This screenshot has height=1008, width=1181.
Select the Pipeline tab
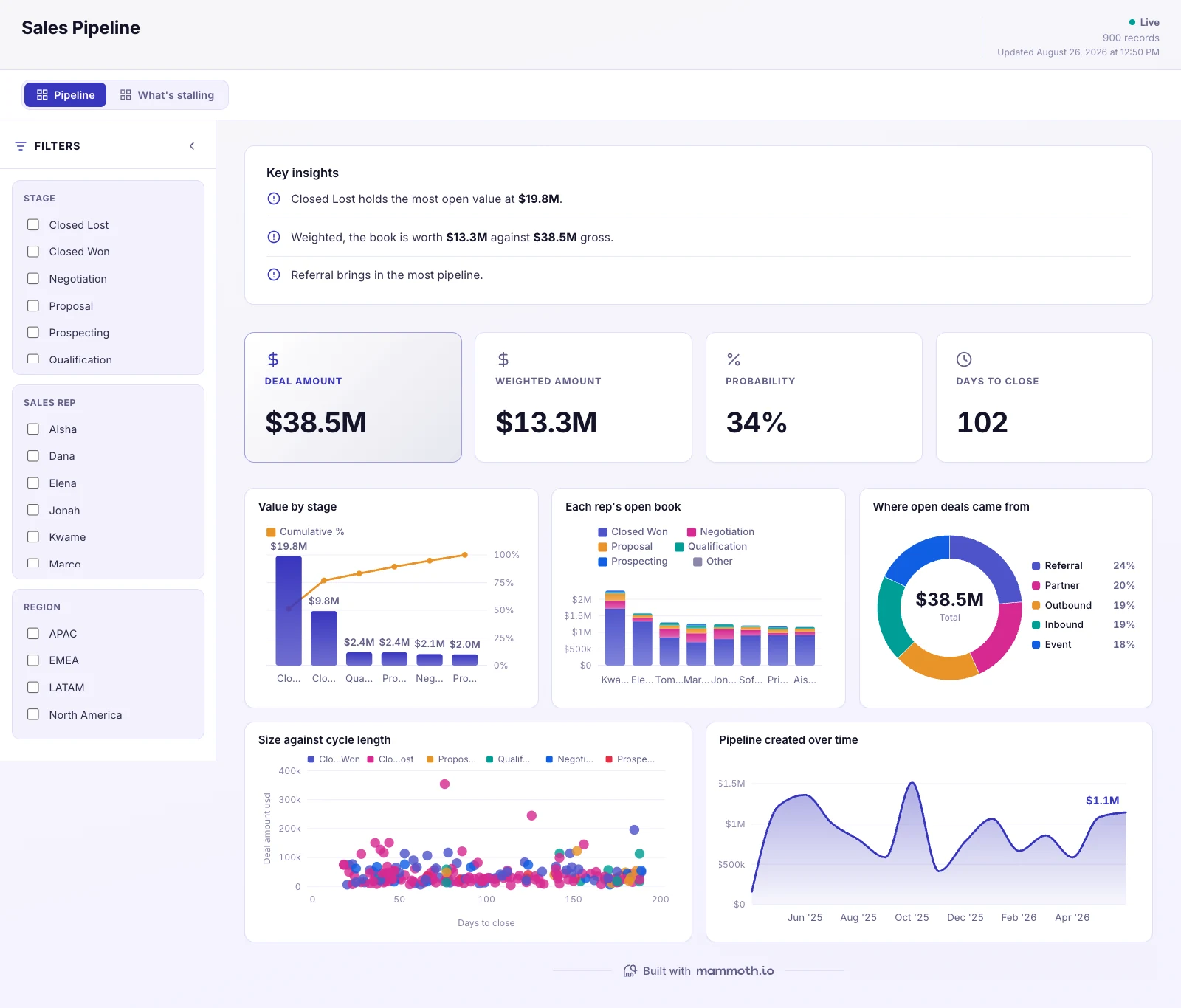[x=66, y=95]
